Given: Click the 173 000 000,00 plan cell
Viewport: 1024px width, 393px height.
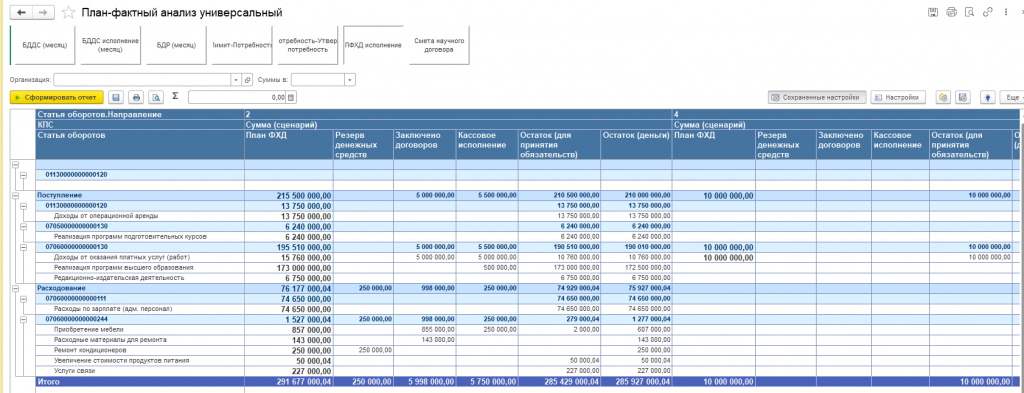Looking at the screenshot, I should (289, 268).
